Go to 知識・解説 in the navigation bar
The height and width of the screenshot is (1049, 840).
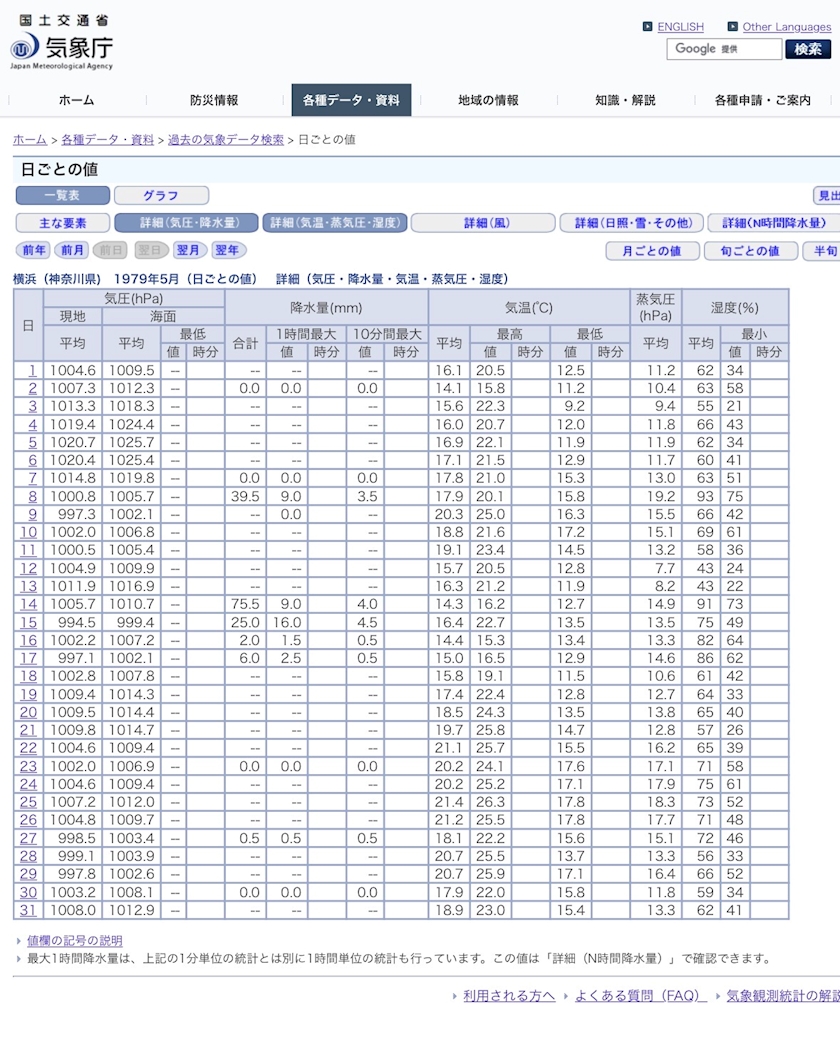click(625, 100)
